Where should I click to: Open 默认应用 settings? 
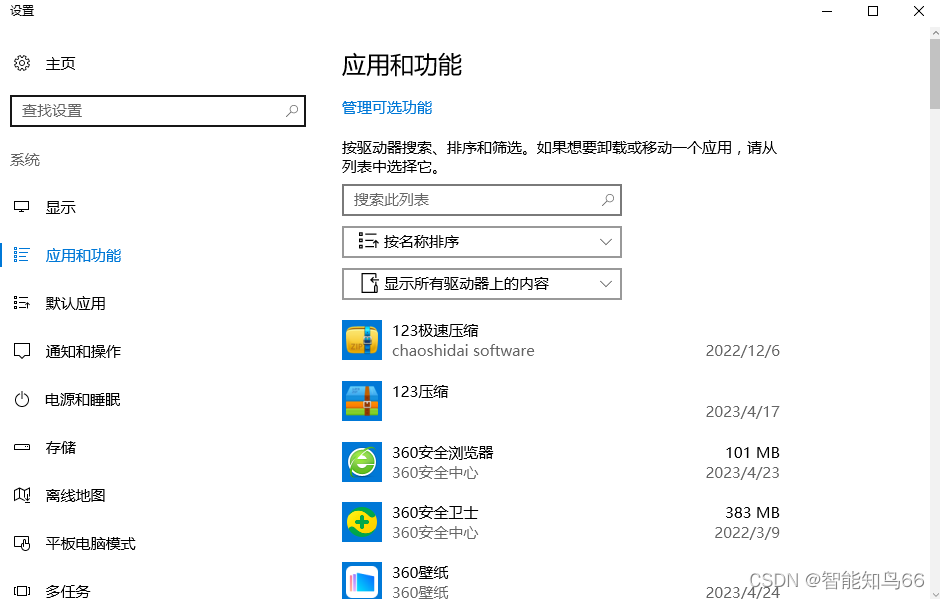tap(76, 303)
